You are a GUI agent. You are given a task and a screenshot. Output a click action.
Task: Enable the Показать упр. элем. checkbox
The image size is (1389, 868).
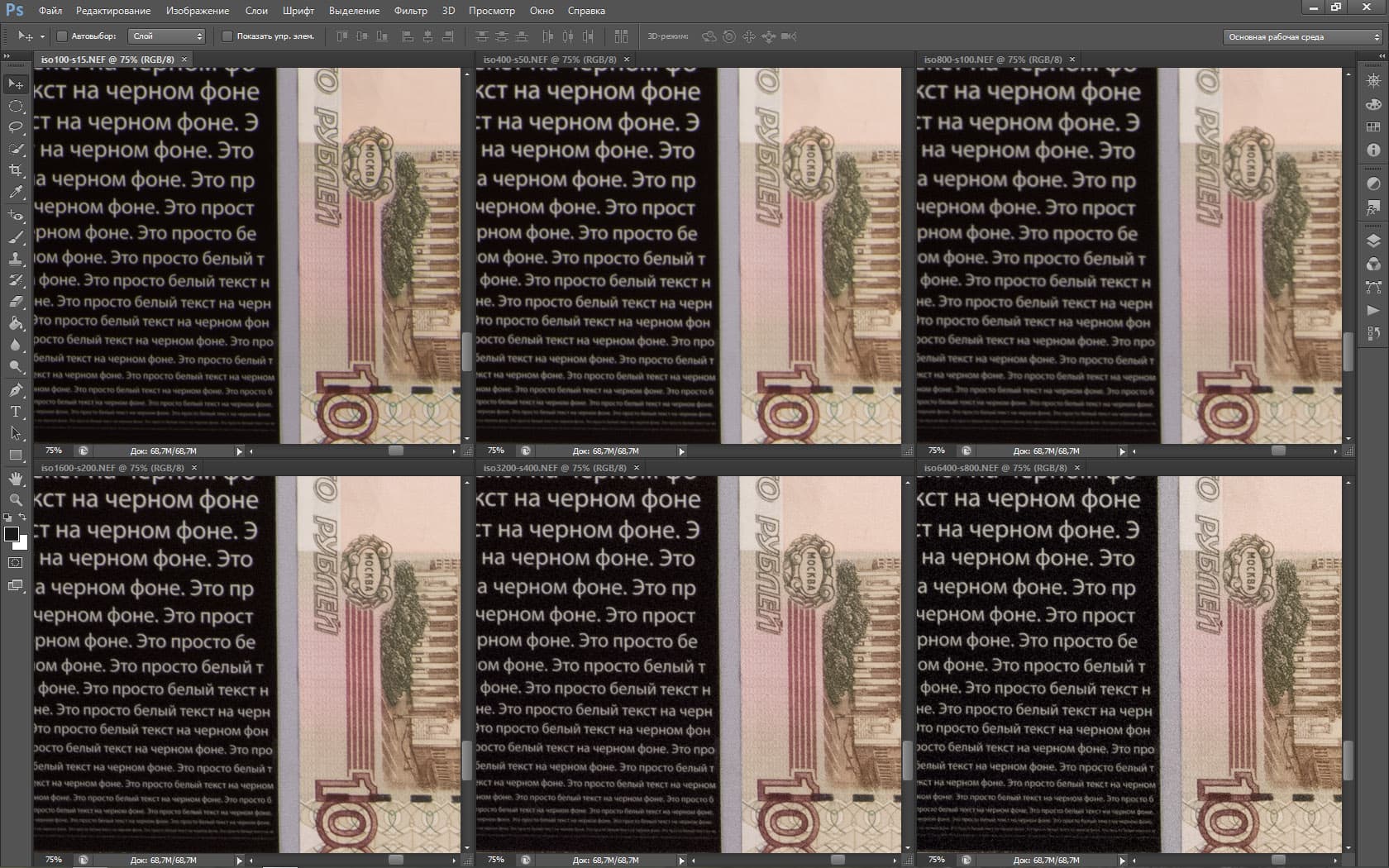227,36
